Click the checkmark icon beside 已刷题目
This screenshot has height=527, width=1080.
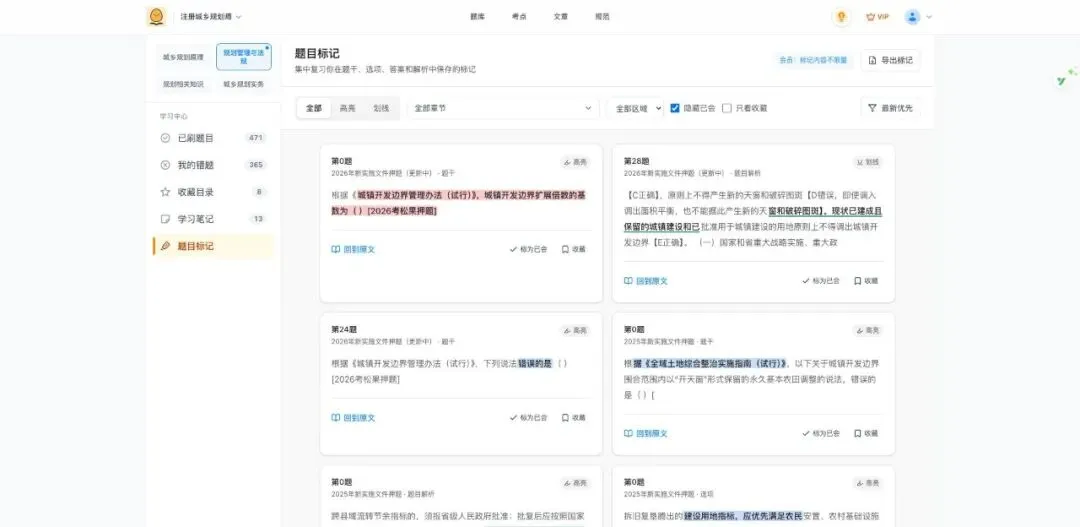coord(165,138)
